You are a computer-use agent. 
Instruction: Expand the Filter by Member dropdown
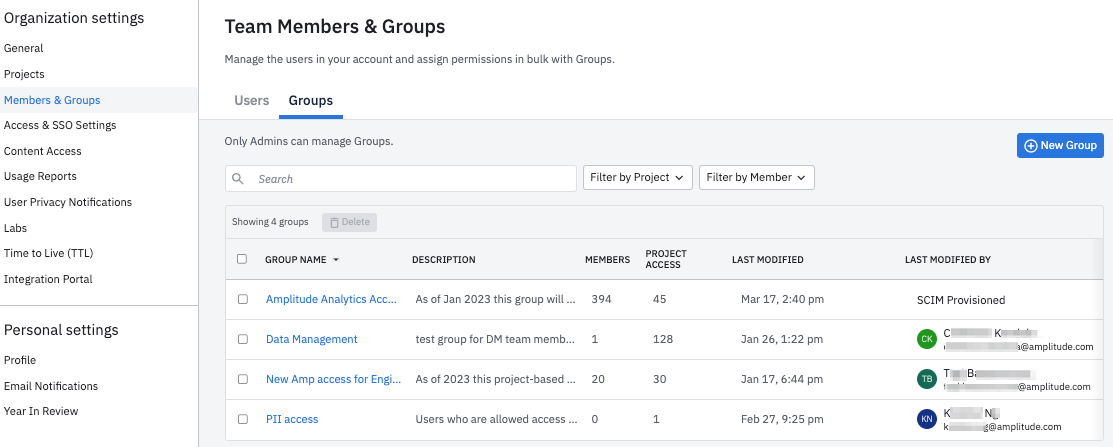tap(756, 178)
